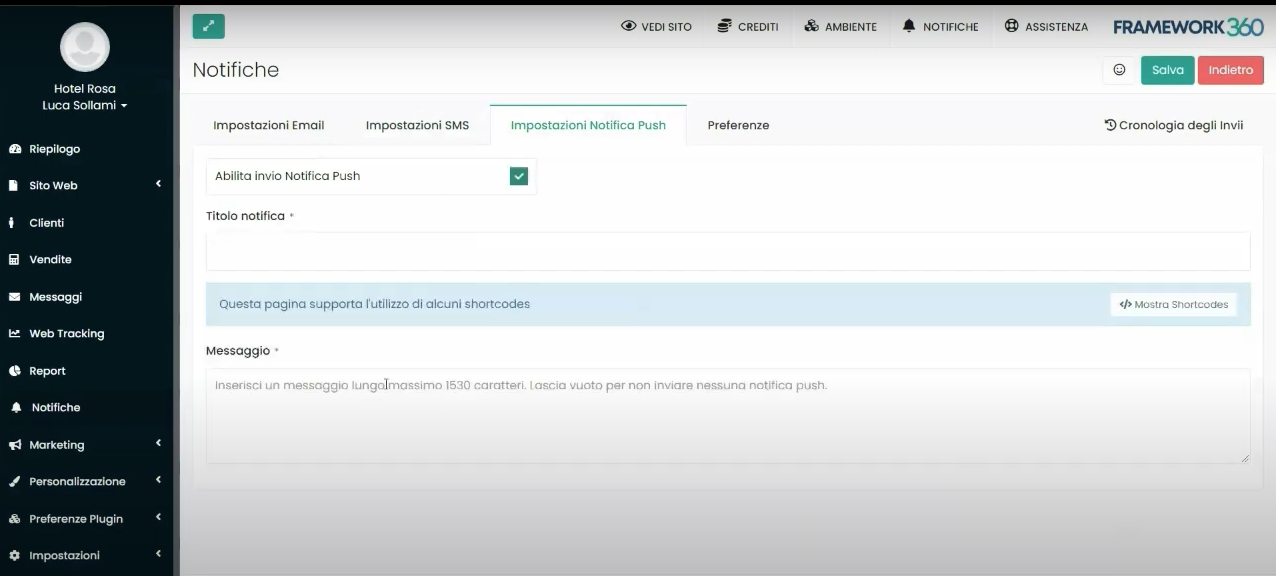Open the Crediti coins icon

point(724,26)
